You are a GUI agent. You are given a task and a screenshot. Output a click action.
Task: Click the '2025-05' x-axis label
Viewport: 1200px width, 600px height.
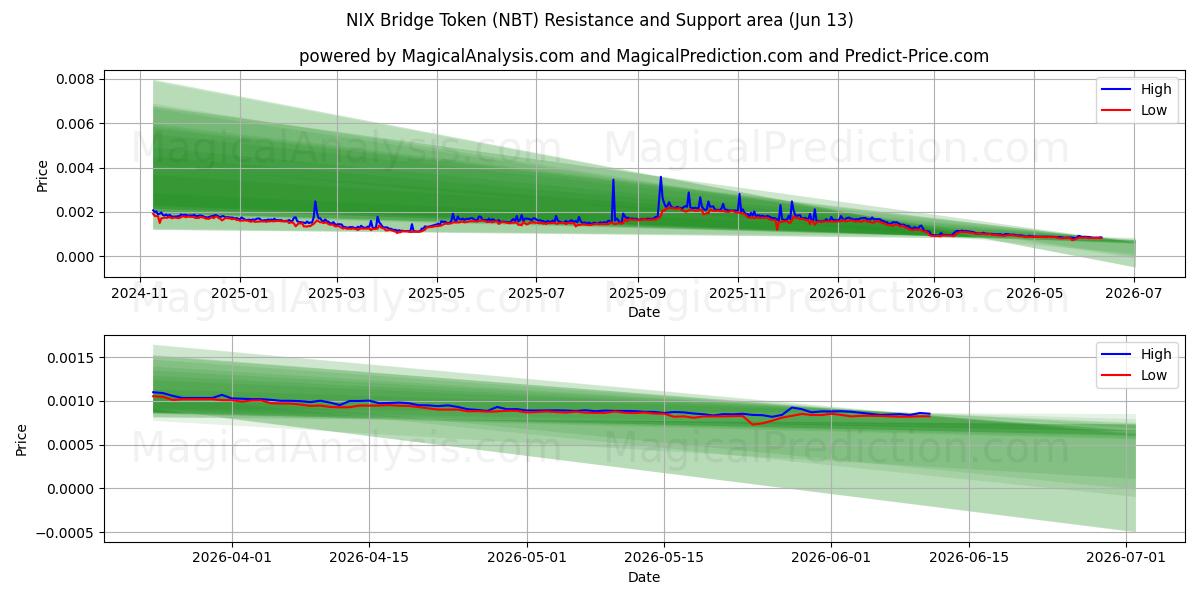pos(437,294)
